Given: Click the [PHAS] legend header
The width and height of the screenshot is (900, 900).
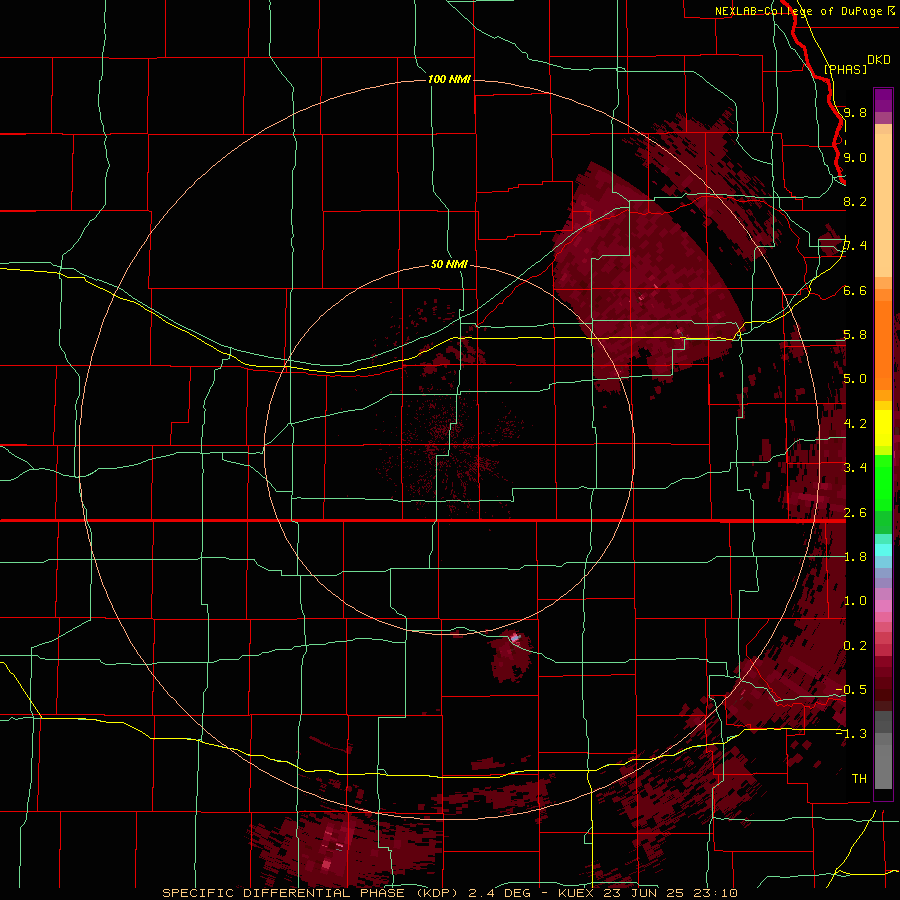Looking at the screenshot, I should tap(845, 69).
